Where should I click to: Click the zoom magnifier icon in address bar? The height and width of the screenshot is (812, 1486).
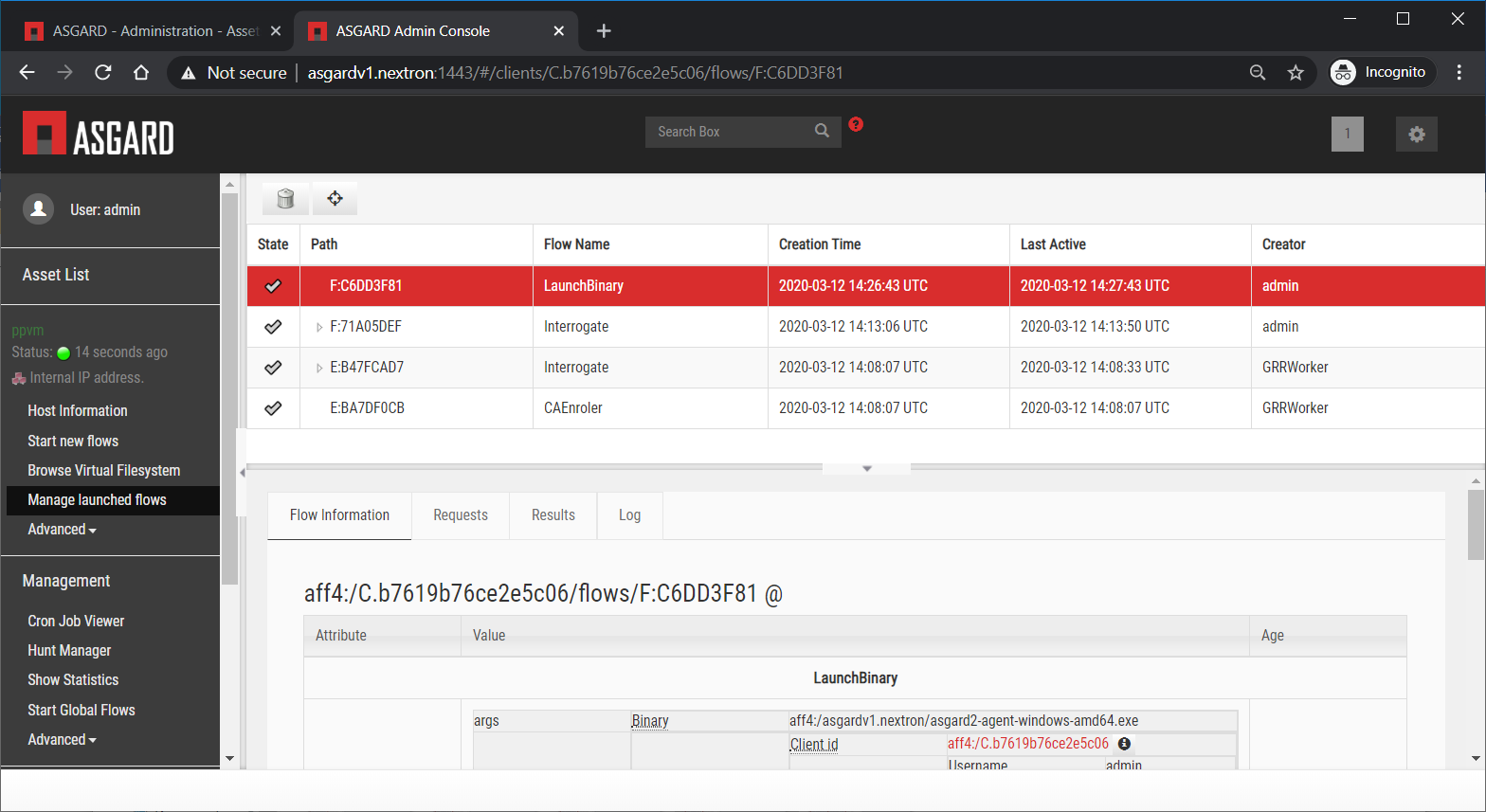tap(1258, 72)
